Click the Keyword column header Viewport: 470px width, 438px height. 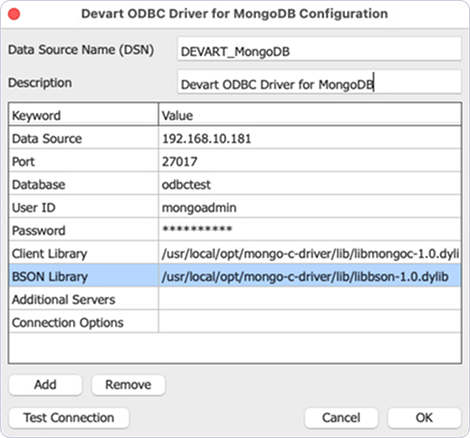point(84,115)
